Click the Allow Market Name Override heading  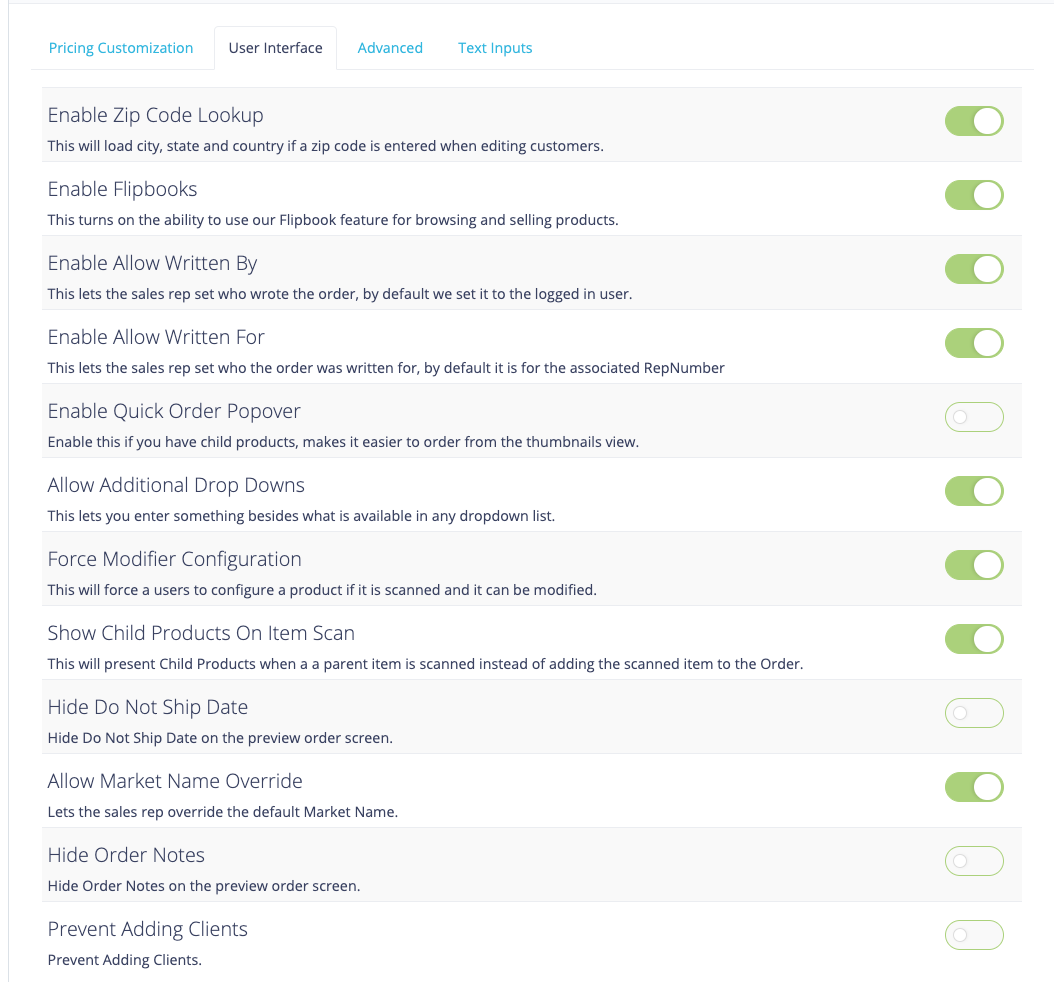[x=175, y=781]
